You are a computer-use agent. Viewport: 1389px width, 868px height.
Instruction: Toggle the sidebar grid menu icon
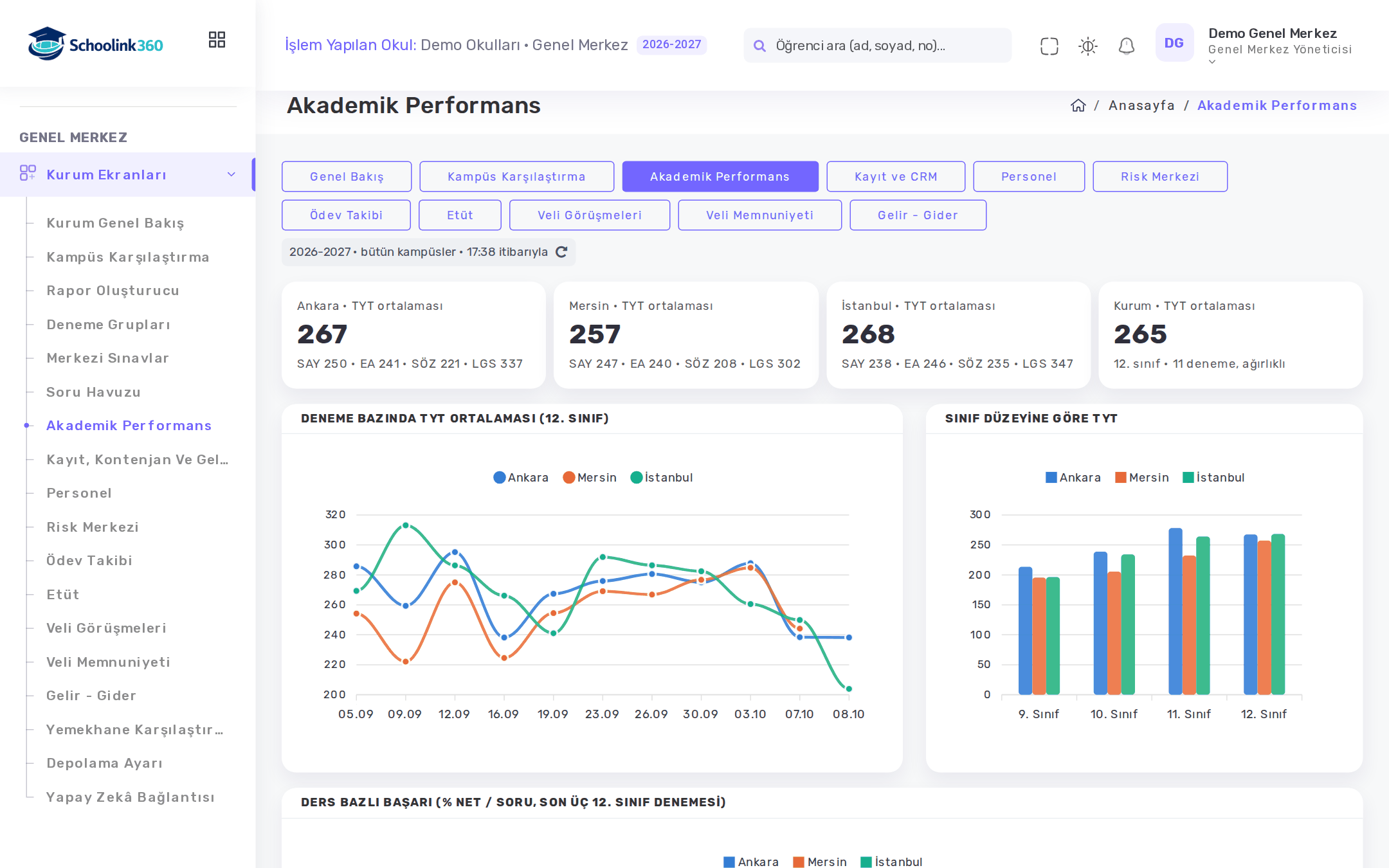point(217,40)
